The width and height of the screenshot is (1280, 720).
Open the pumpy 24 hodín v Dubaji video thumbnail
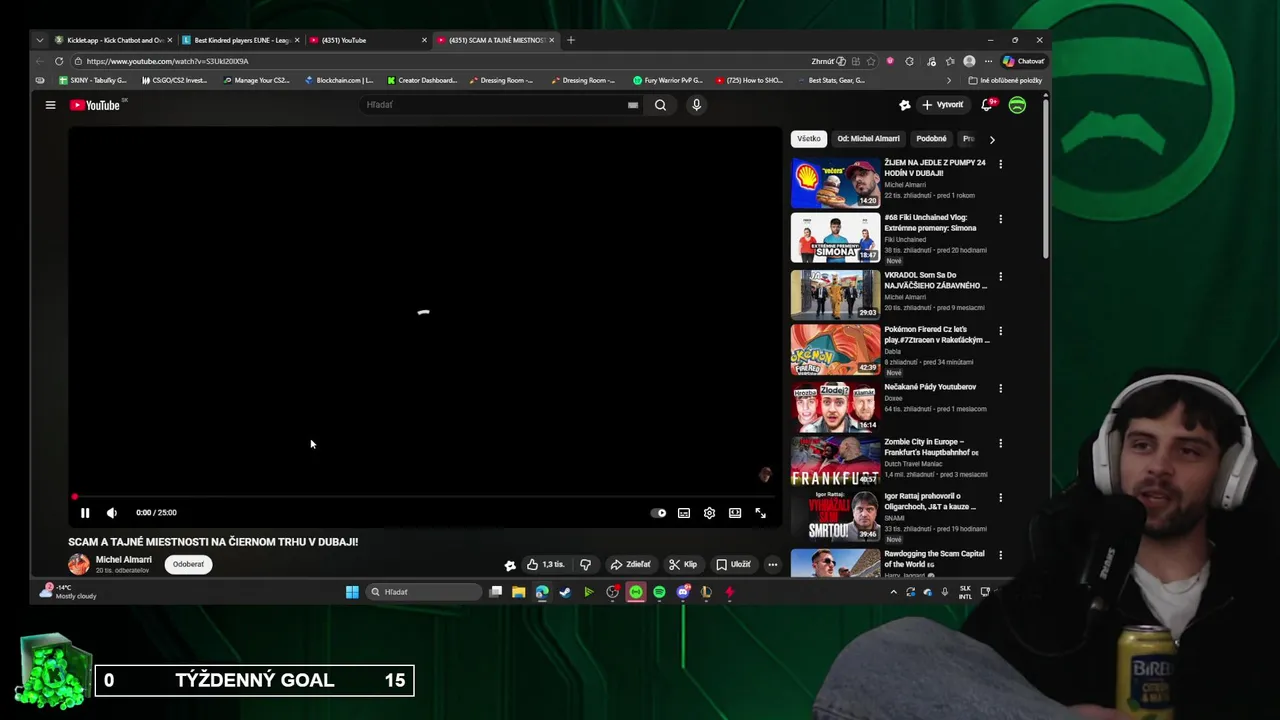click(836, 183)
